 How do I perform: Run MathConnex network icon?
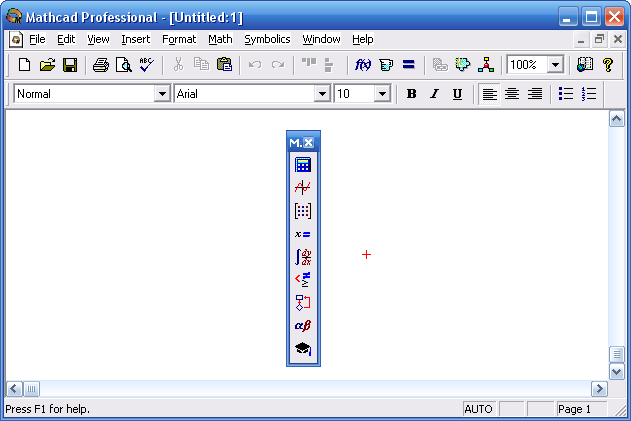coord(486,64)
